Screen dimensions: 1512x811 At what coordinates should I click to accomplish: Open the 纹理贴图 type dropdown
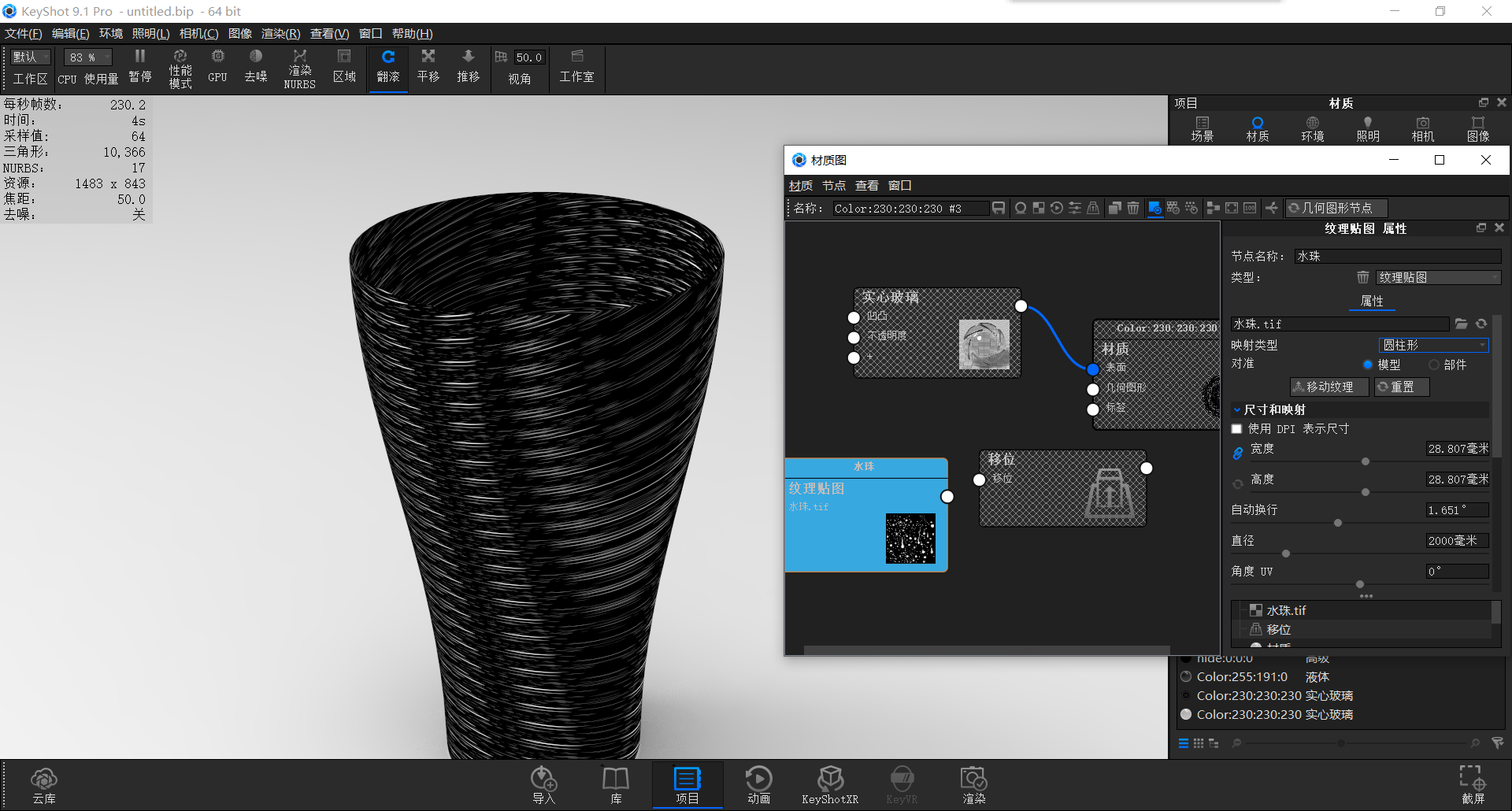(x=1438, y=276)
